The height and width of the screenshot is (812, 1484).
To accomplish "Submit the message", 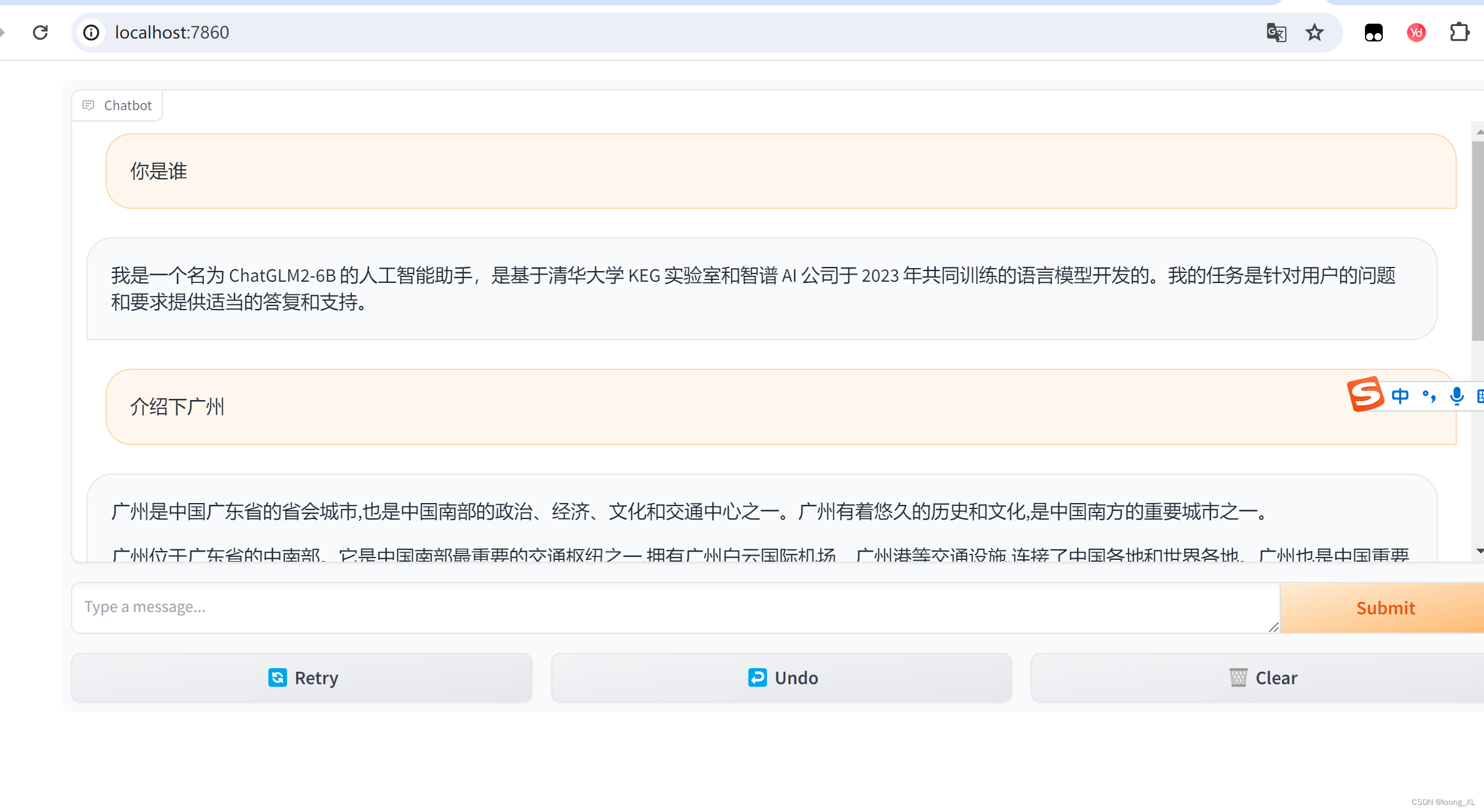I will pos(1385,608).
